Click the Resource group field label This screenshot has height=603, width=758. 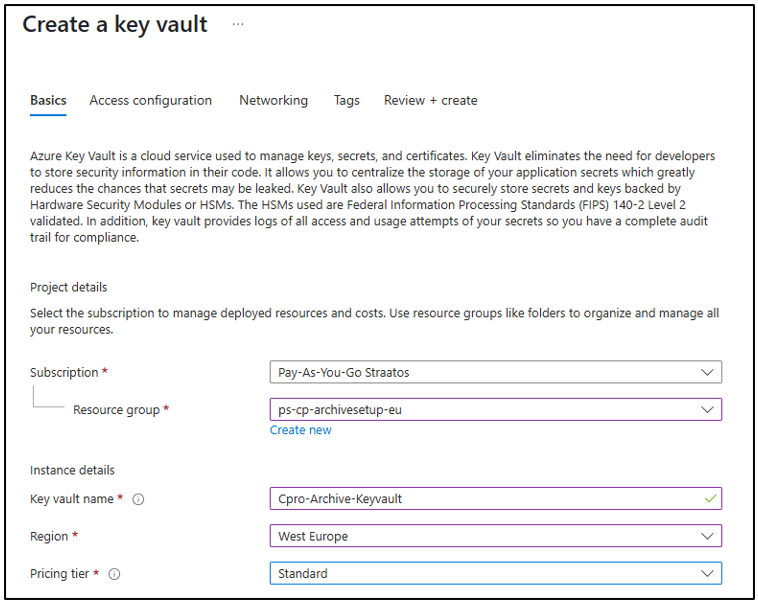116,409
